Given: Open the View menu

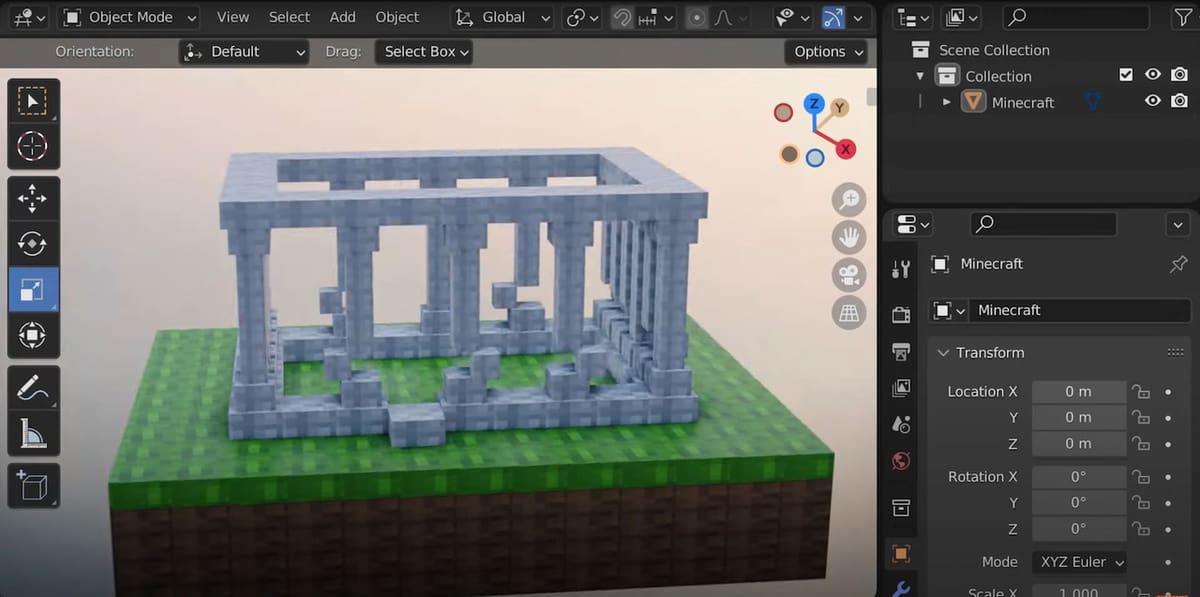Looking at the screenshot, I should point(233,17).
